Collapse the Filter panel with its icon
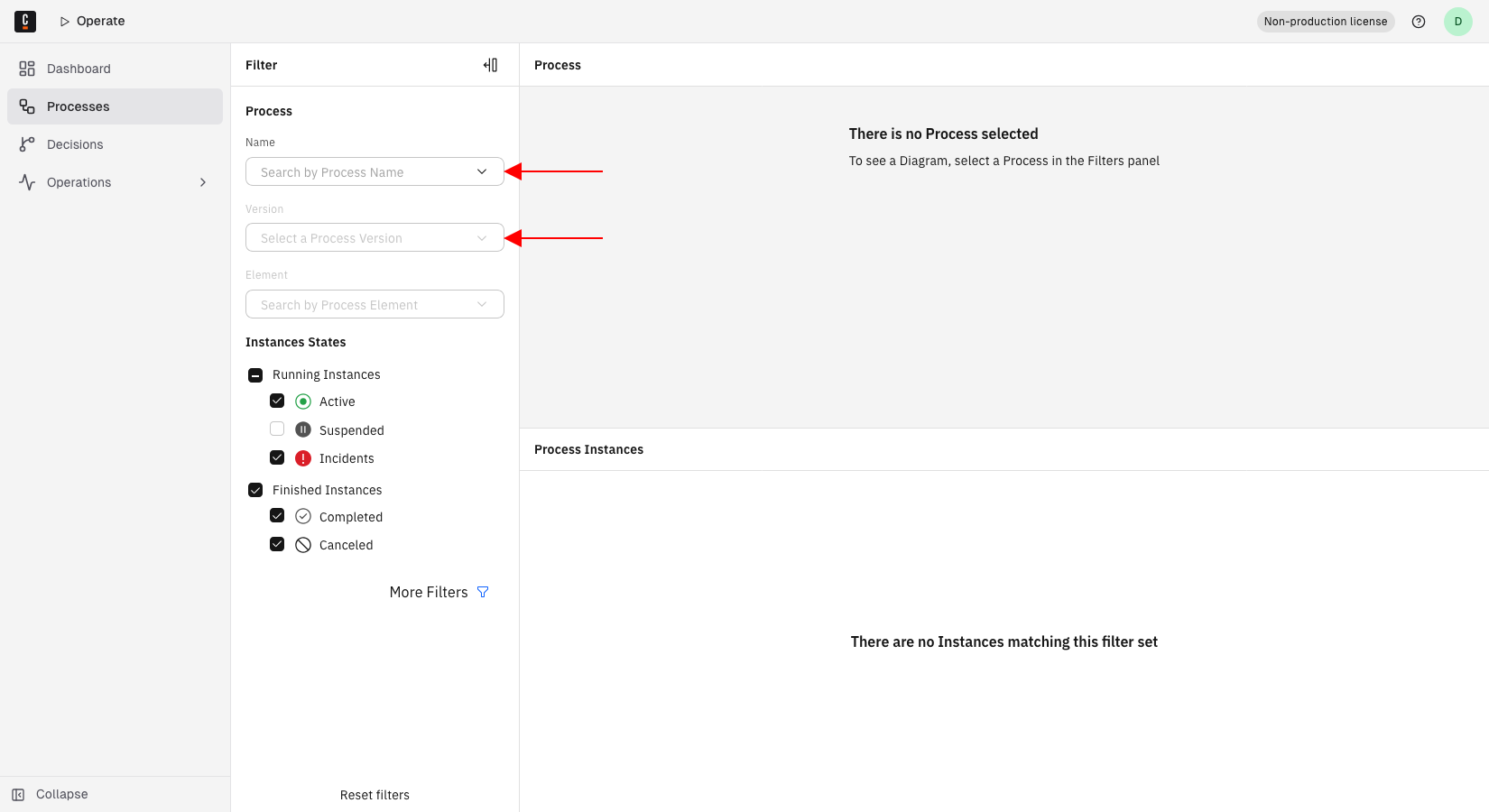Screen dimensions: 1489x812 click(491, 65)
